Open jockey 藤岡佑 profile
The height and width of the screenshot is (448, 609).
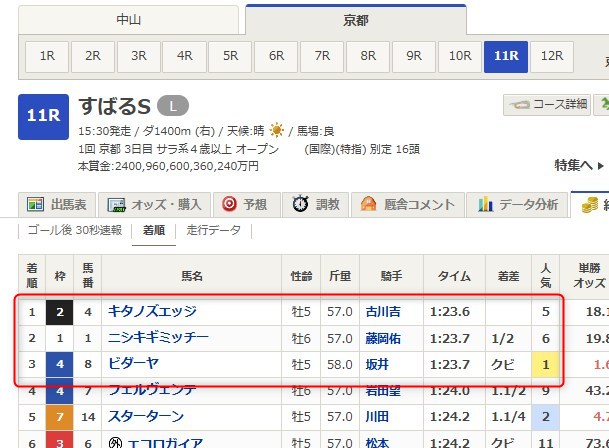[383, 338]
